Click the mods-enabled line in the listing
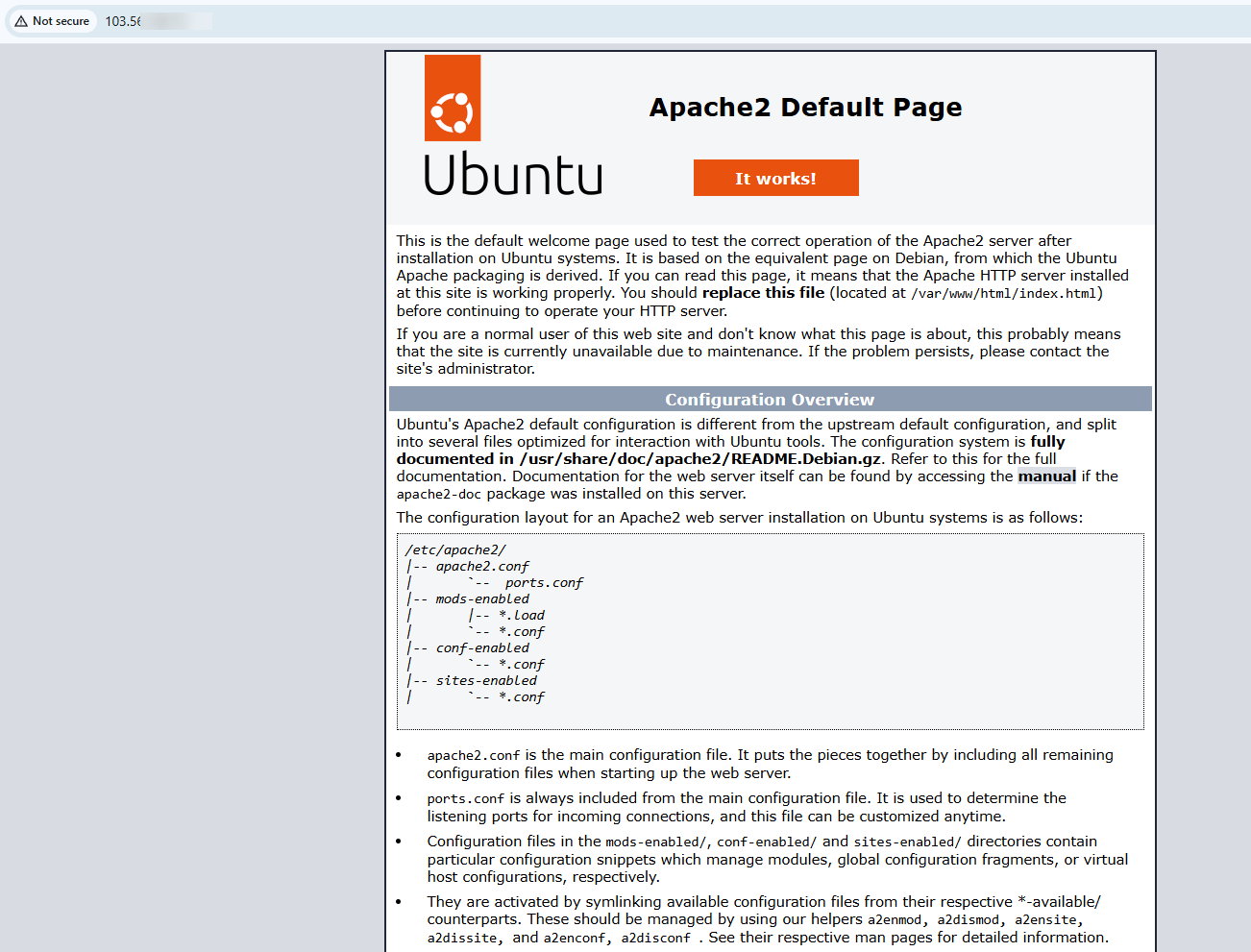 (484, 598)
